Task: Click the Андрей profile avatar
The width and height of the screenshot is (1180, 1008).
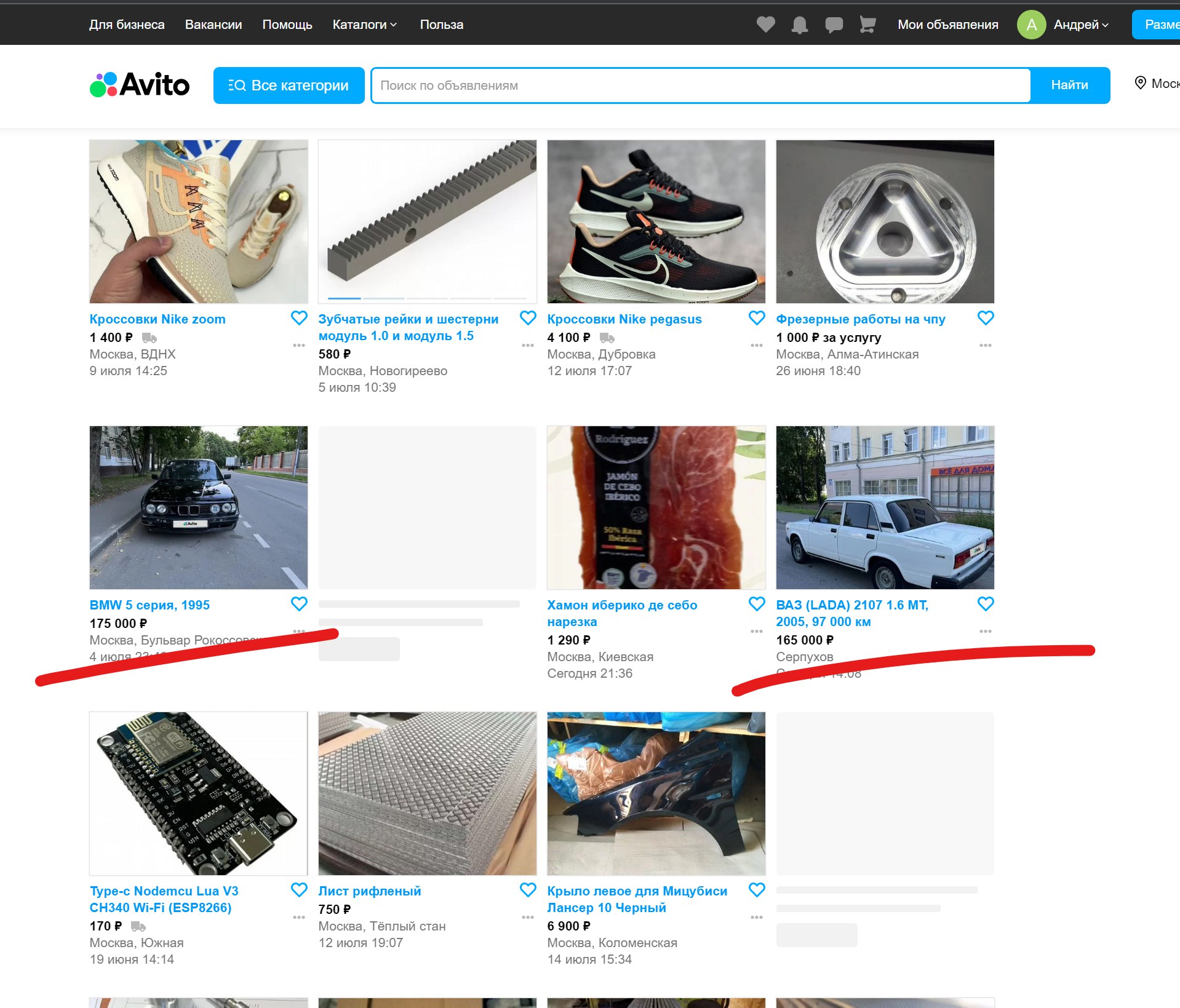Action: [x=1031, y=25]
